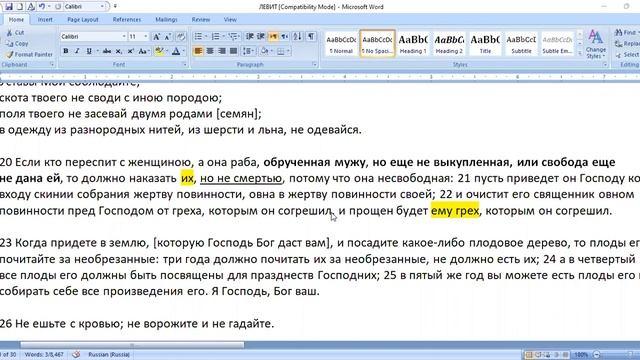640x360 pixels.
Task: Click the spelling check icon in status bar
Action: coord(76,354)
